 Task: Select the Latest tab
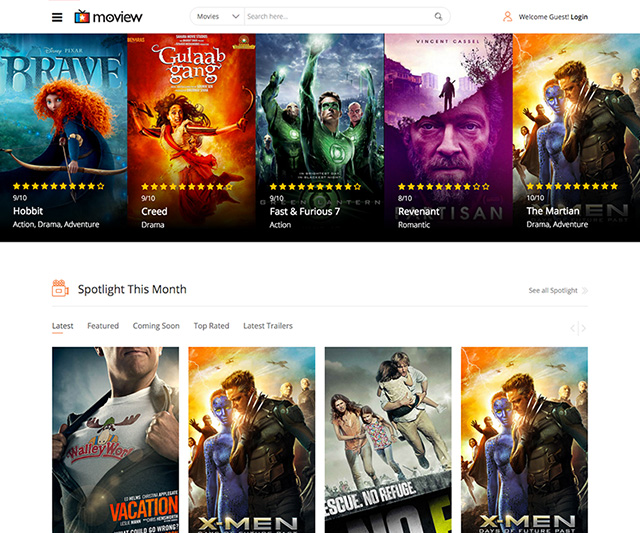click(x=62, y=326)
